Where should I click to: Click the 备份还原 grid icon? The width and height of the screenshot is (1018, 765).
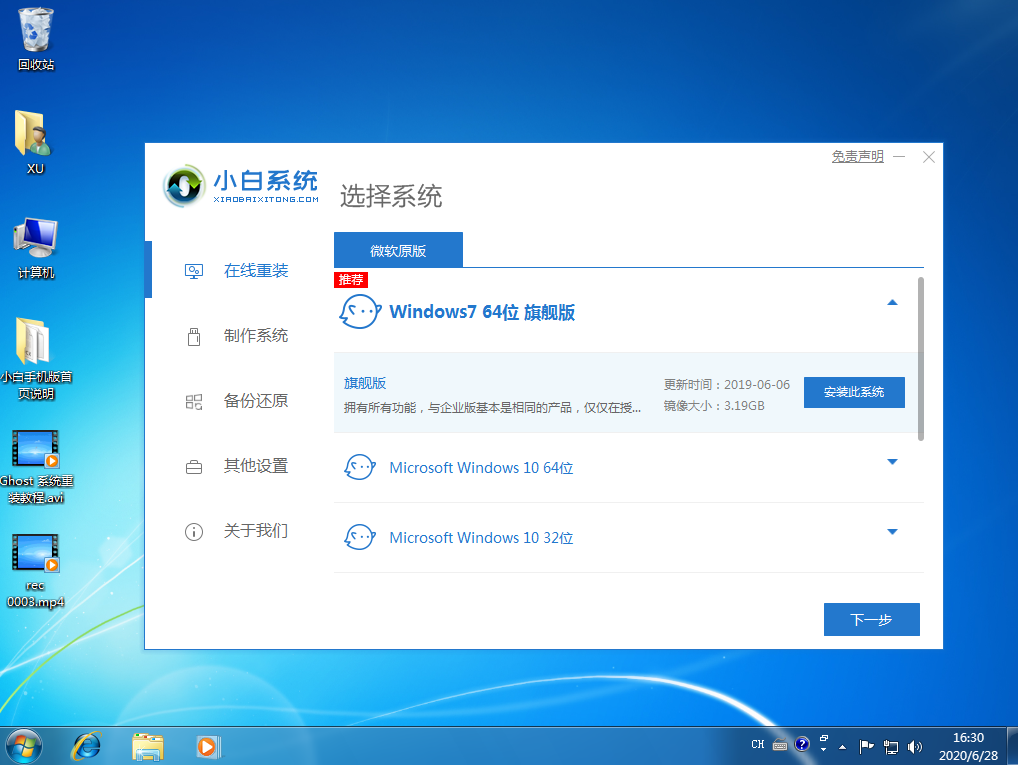click(194, 401)
